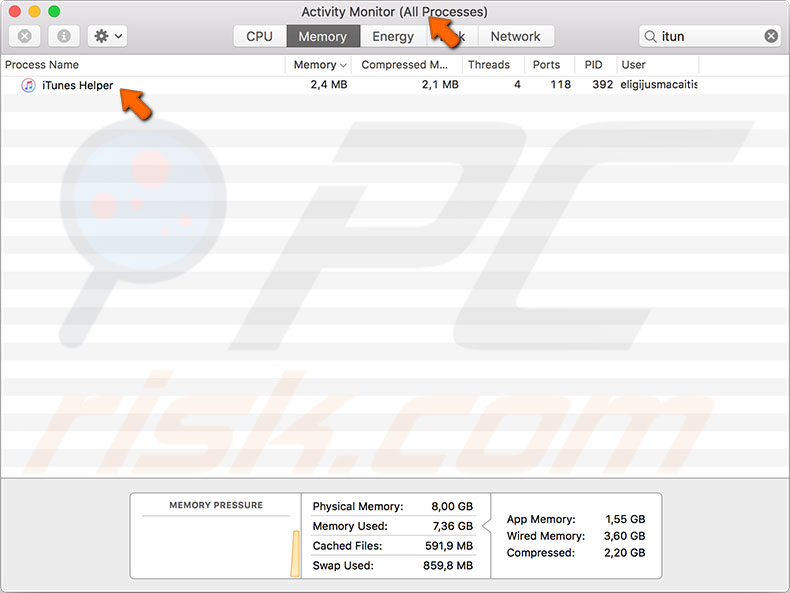Image resolution: width=790 pixels, height=593 pixels.
Task: Open the Network tab
Action: click(515, 36)
